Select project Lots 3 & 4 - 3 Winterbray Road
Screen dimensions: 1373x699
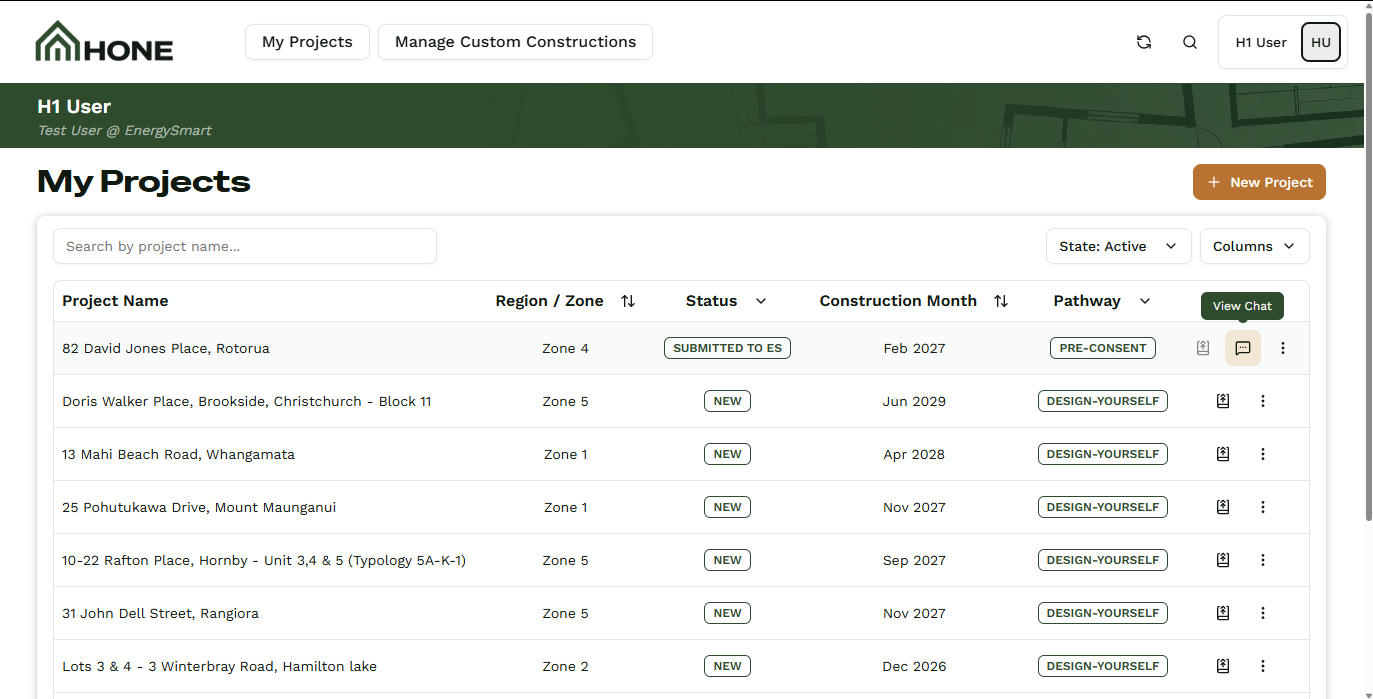(219, 666)
